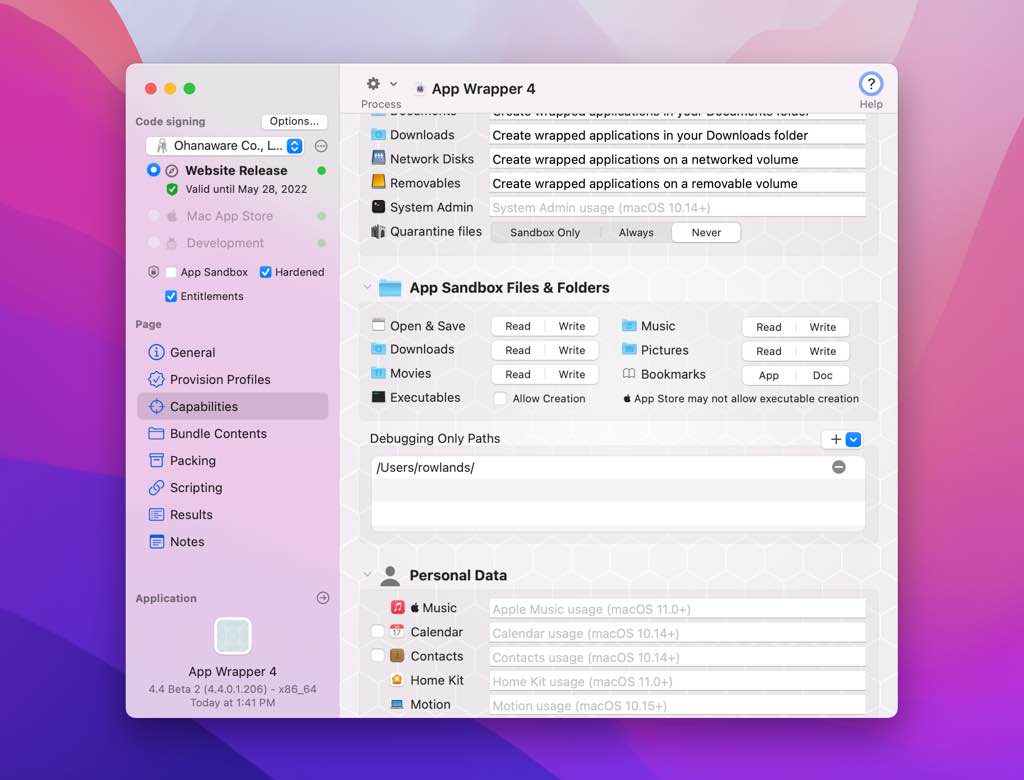Click the Process gear icon

374,84
